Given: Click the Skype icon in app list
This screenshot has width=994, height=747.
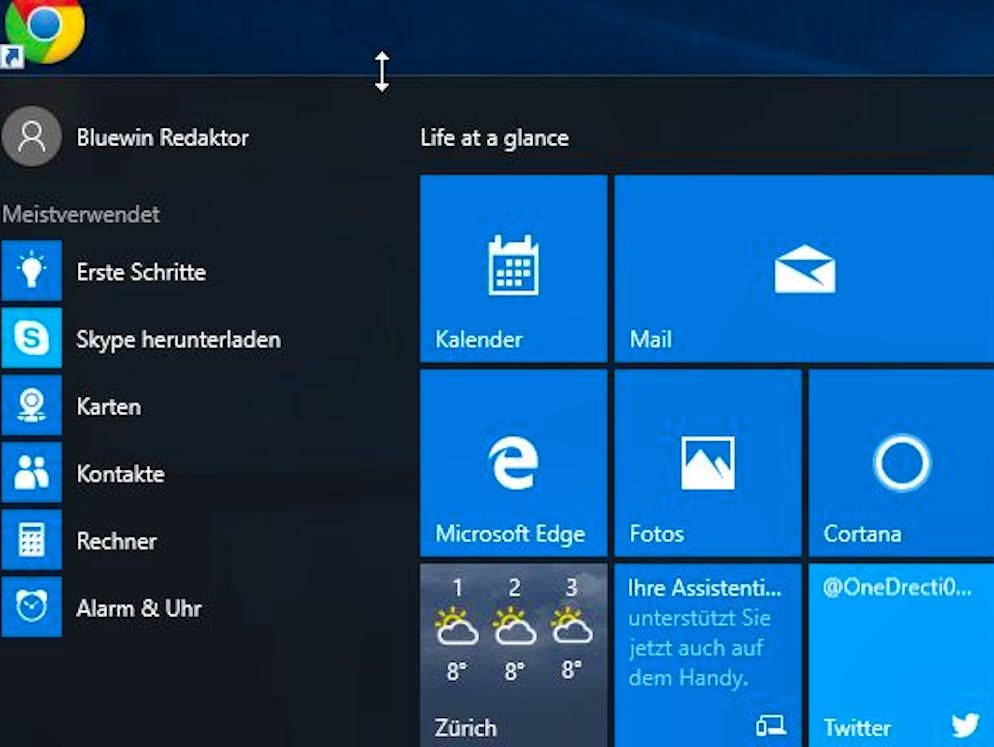Looking at the screenshot, I should (x=32, y=338).
